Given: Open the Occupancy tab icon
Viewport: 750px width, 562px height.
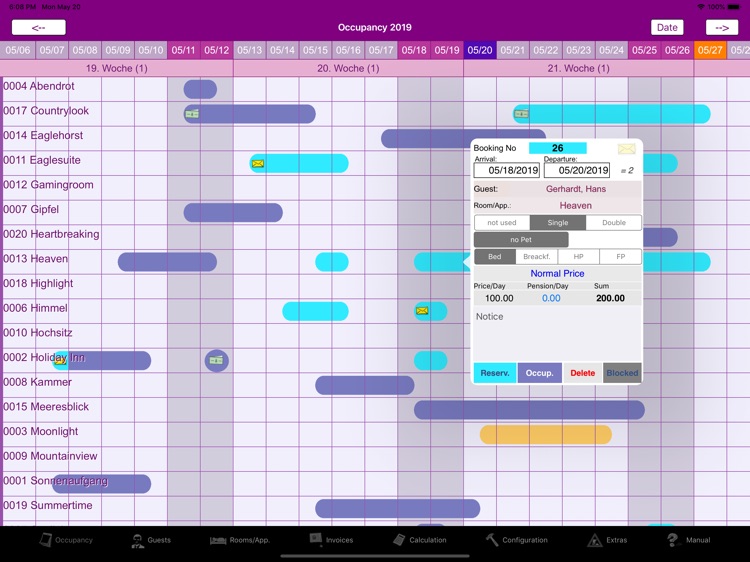Looking at the screenshot, I should (x=46, y=540).
